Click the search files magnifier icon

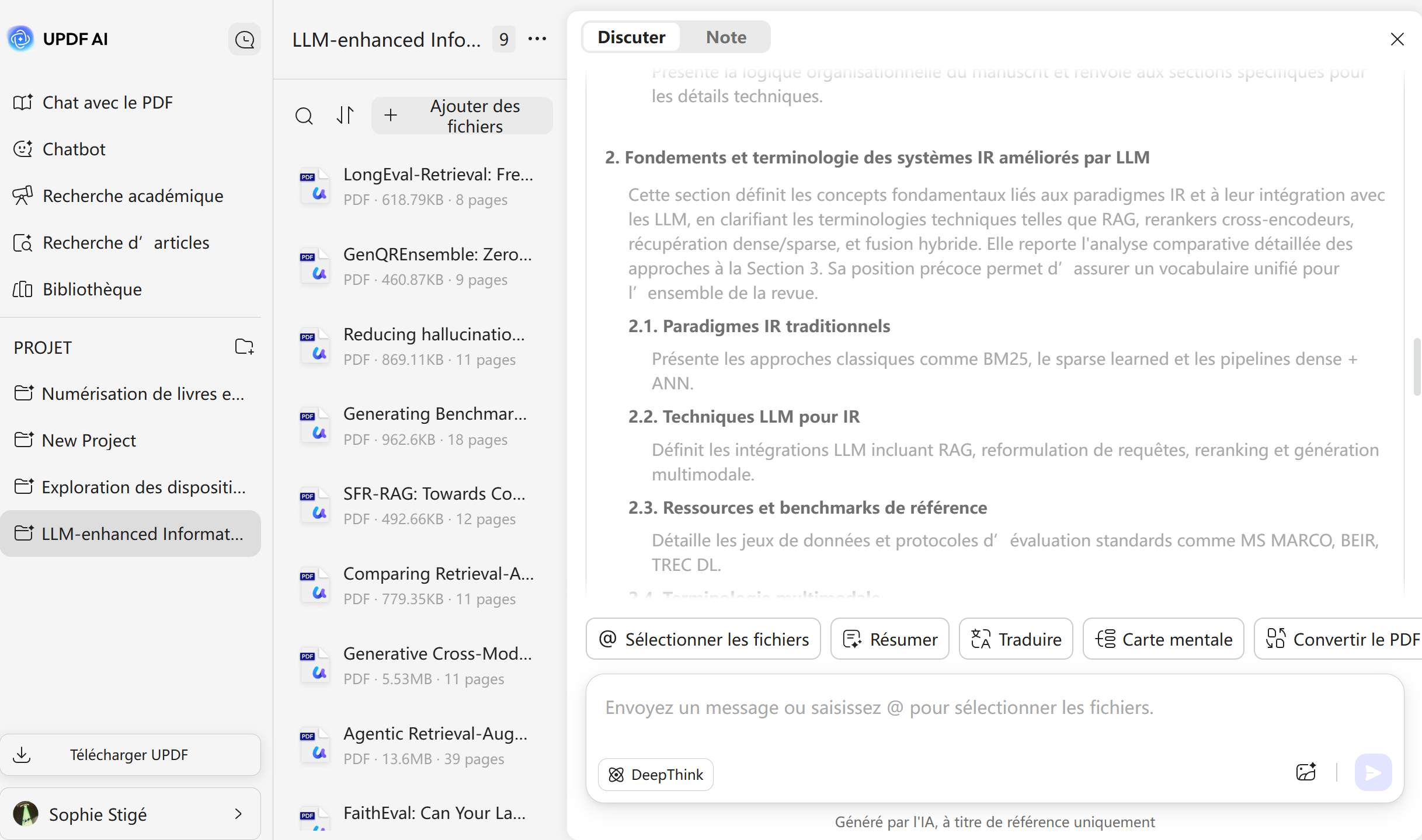tap(304, 116)
